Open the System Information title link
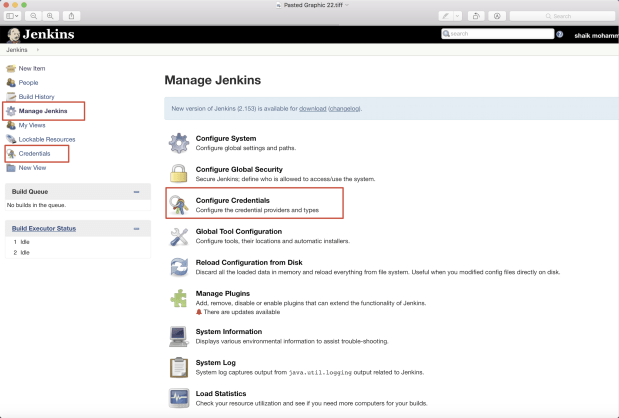 click(229, 332)
